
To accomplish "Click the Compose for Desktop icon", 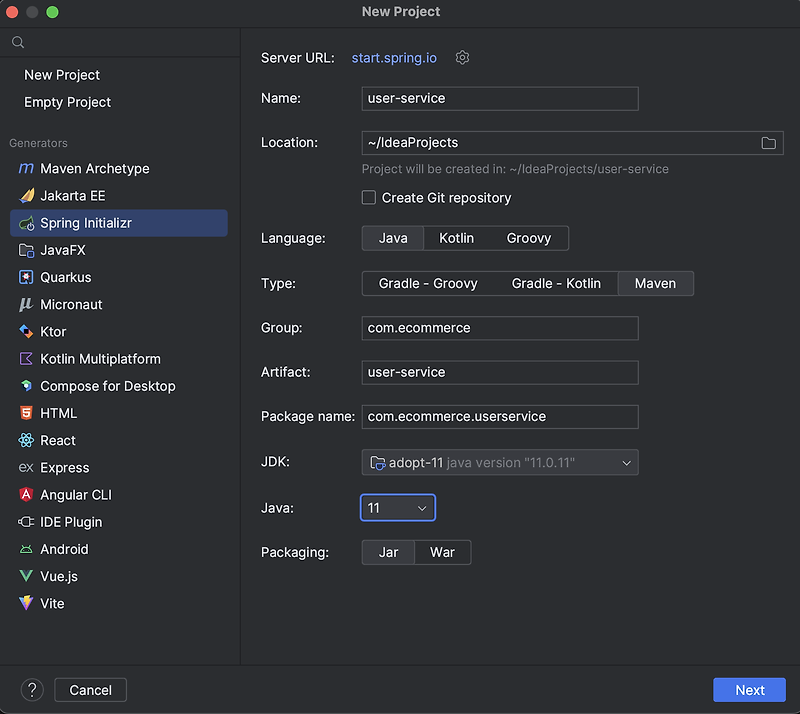I will [x=26, y=386].
